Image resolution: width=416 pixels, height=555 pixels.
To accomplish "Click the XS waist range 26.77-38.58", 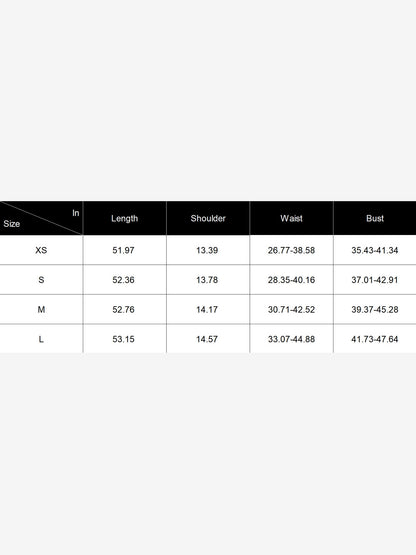I will (x=291, y=250).
